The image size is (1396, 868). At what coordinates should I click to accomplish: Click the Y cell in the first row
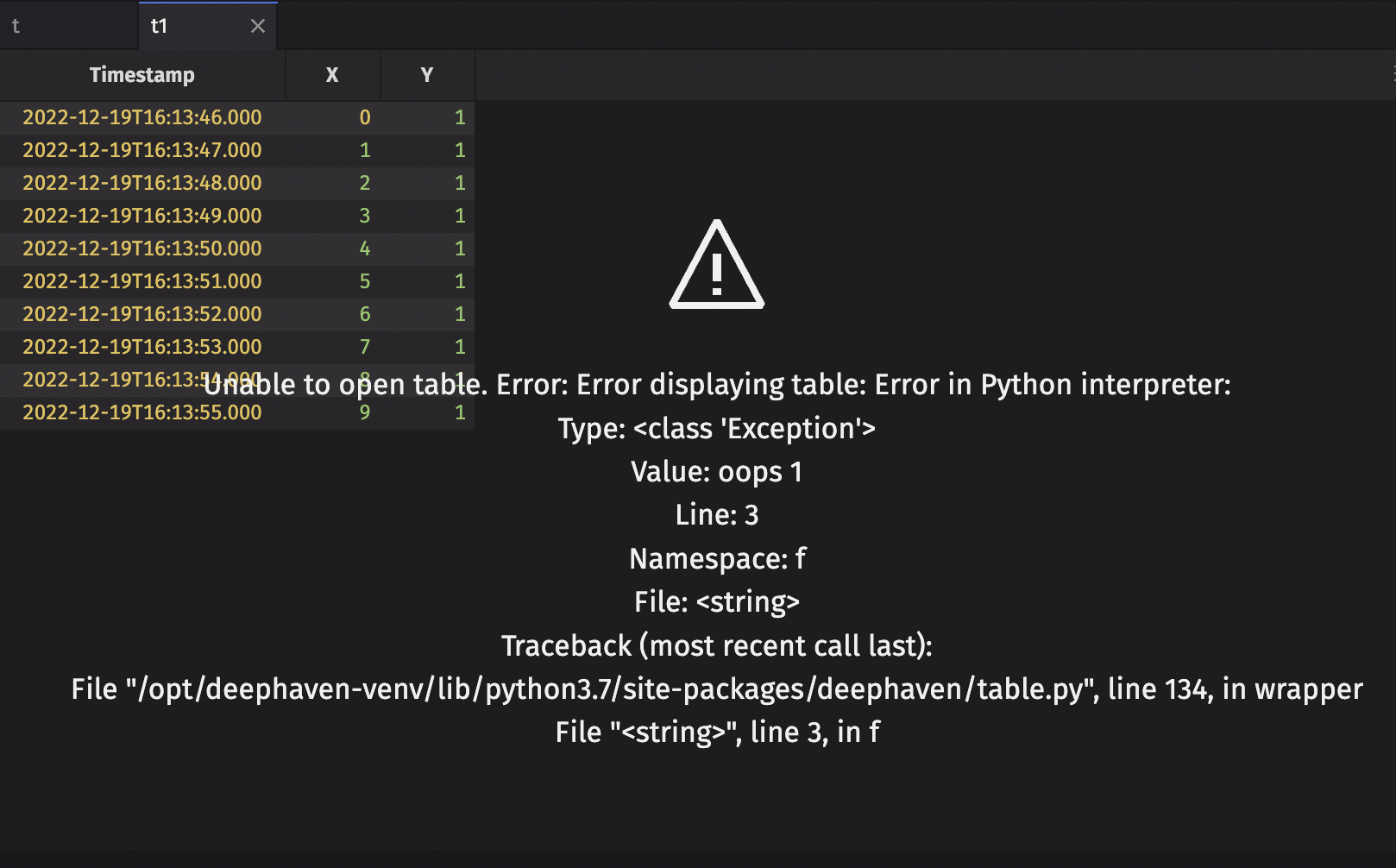pos(460,117)
